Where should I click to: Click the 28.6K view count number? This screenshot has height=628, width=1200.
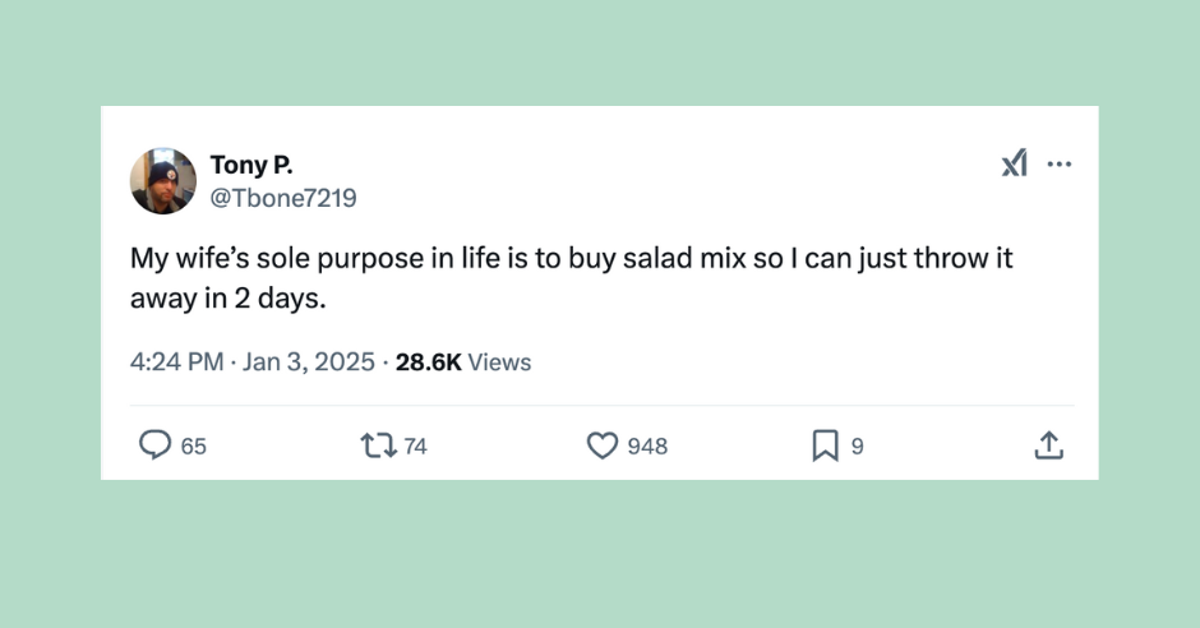(x=428, y=362)
